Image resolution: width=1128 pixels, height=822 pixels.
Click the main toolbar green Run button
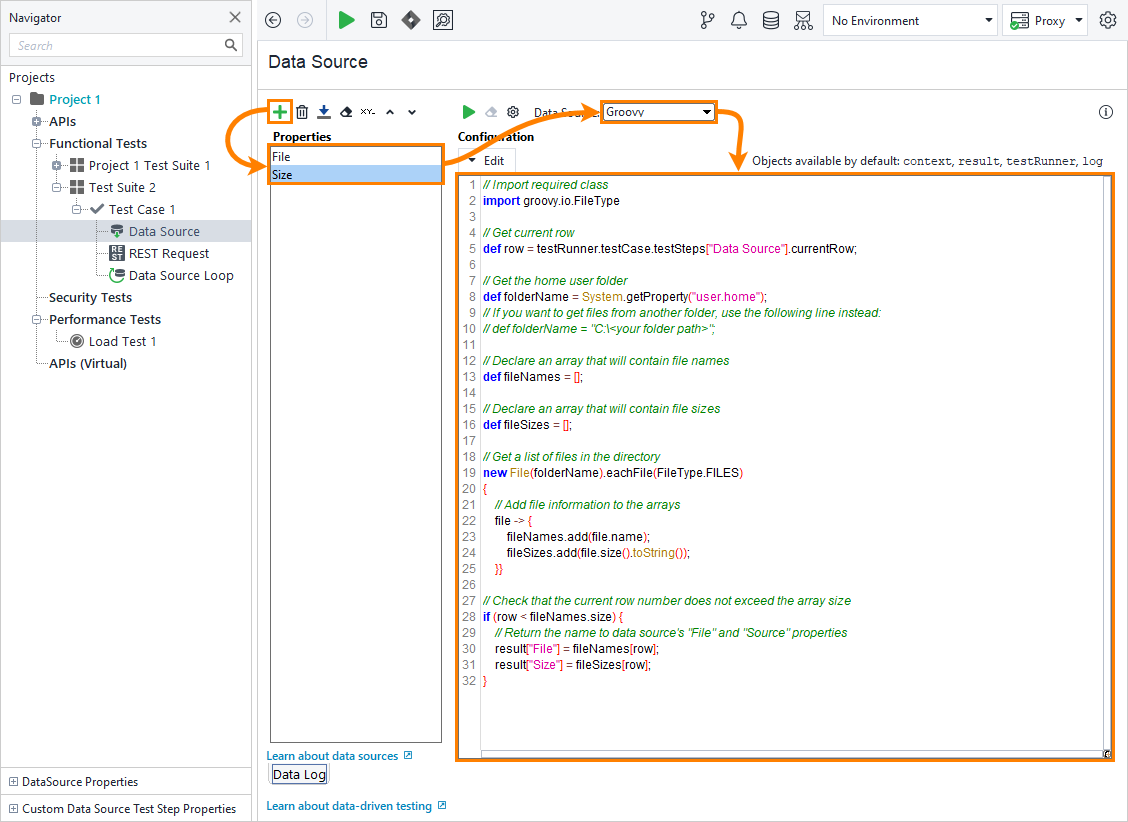pos(346,20)
